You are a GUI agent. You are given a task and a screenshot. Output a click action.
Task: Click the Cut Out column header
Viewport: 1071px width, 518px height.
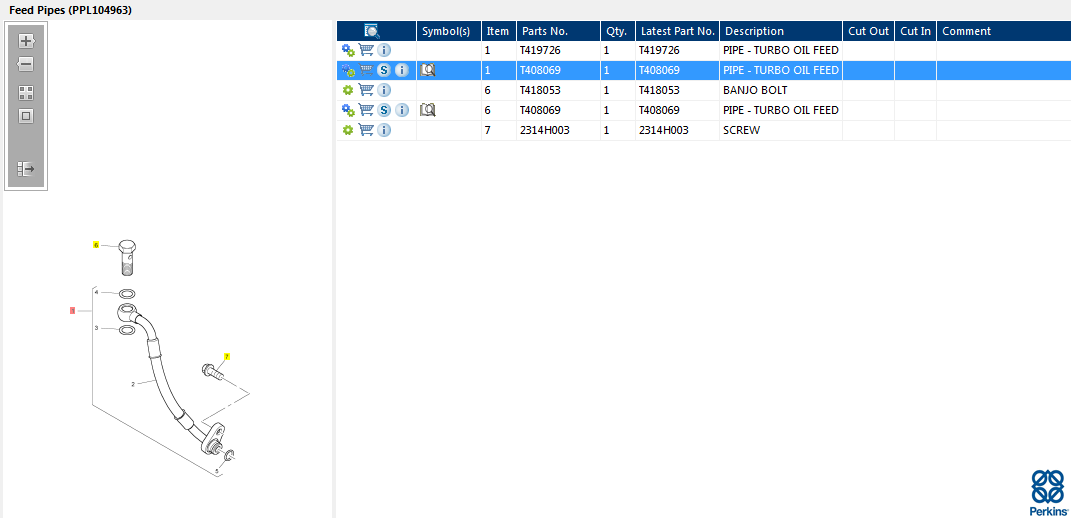pos(868,31)
